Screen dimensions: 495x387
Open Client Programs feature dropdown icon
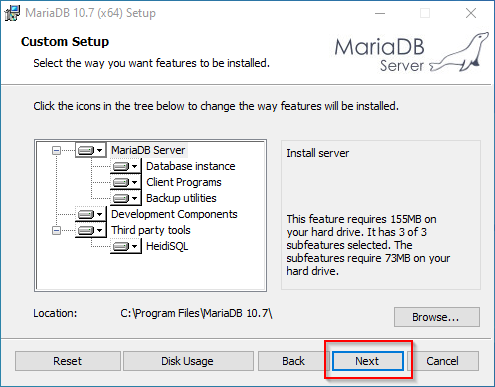tap(126, 182)
